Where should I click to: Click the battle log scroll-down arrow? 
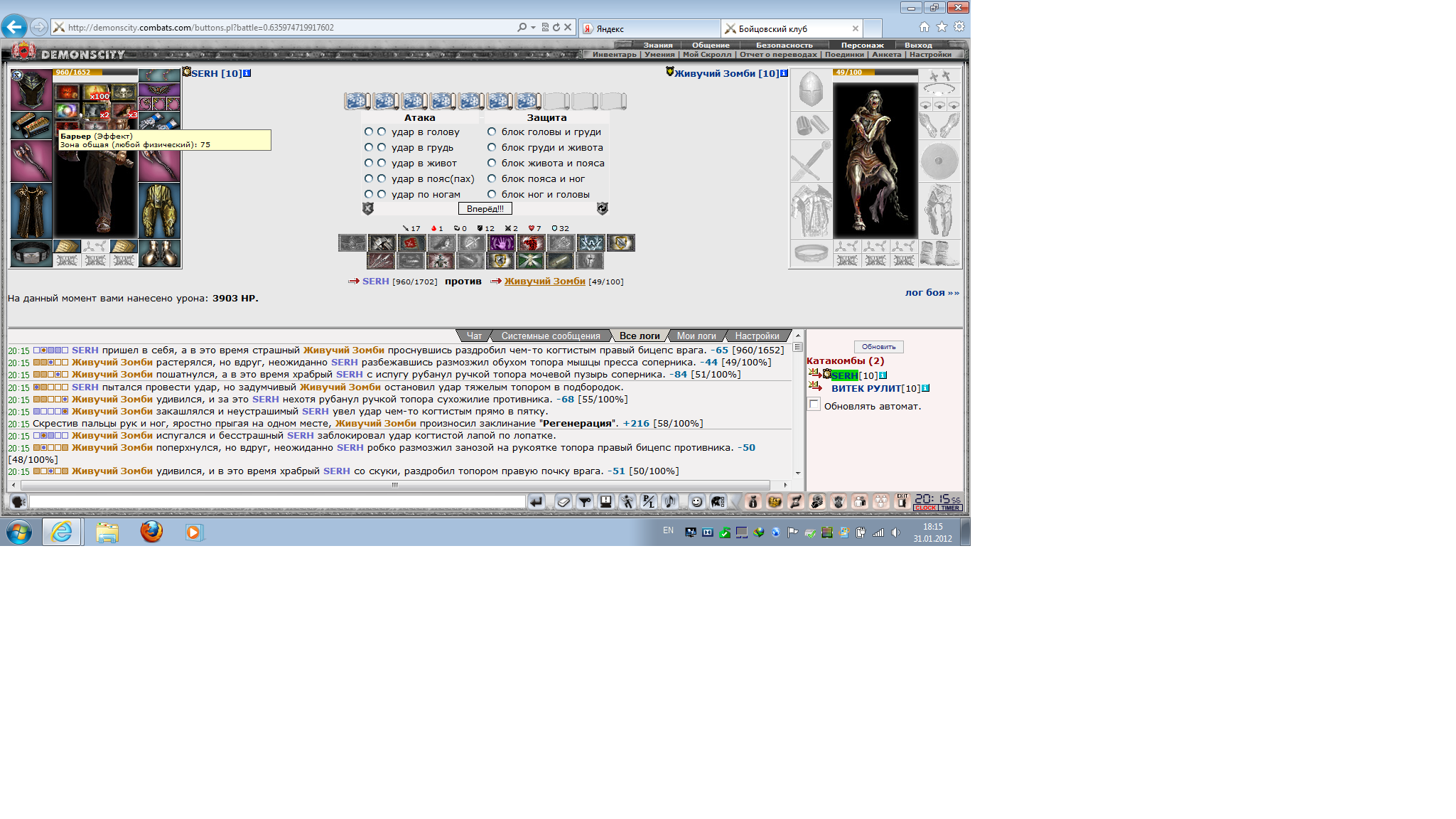tap(798, 473)
